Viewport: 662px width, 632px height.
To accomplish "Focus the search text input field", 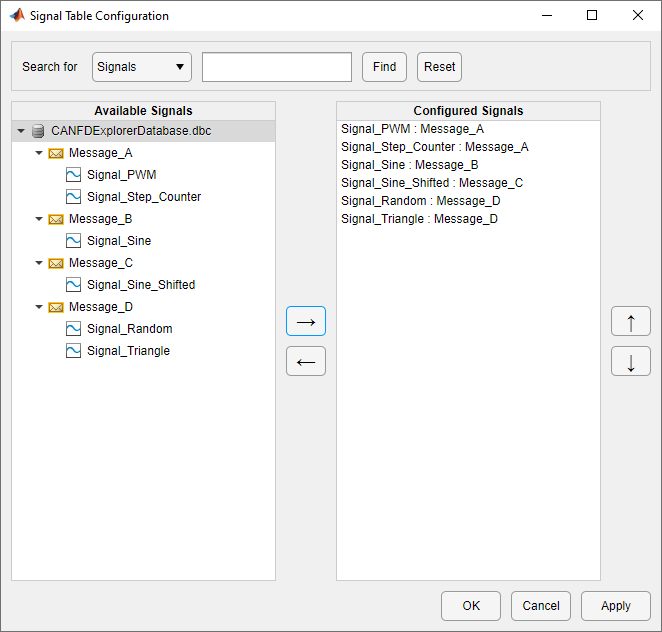I will click(x=277, y=67).
